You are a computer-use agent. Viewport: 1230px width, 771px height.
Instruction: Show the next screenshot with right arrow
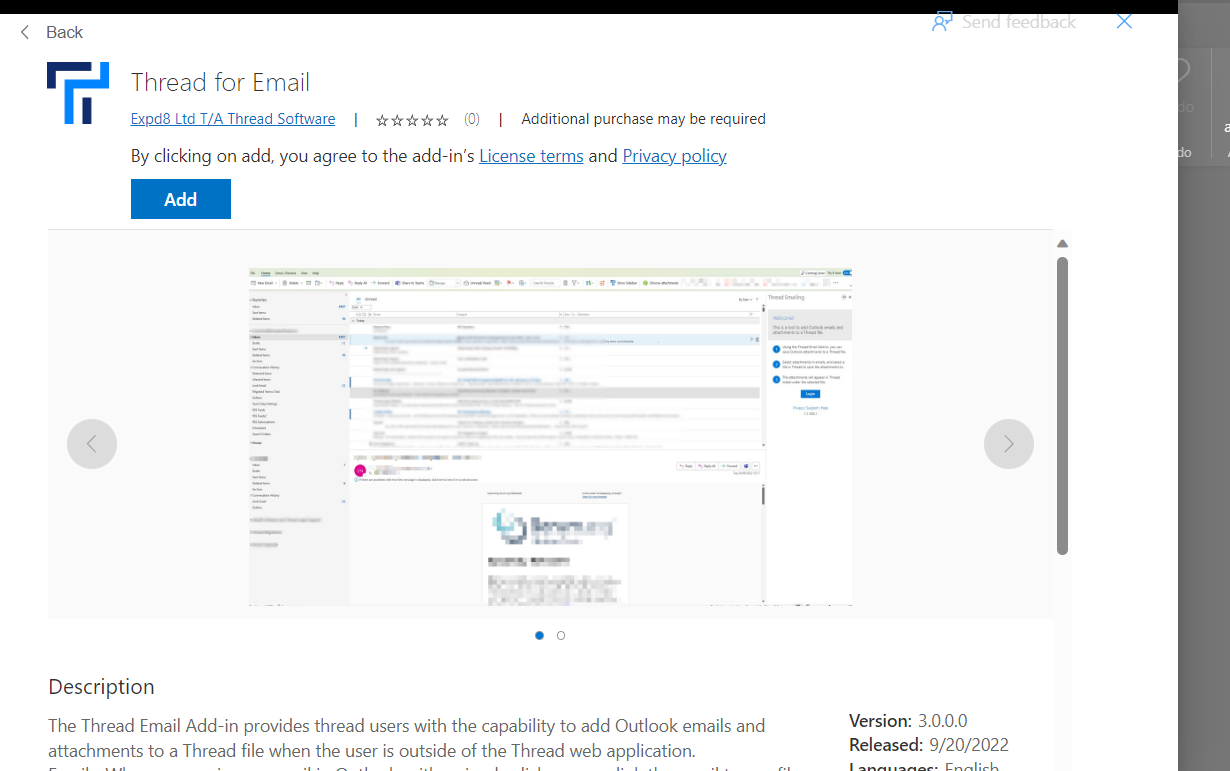coord(1009,444)
